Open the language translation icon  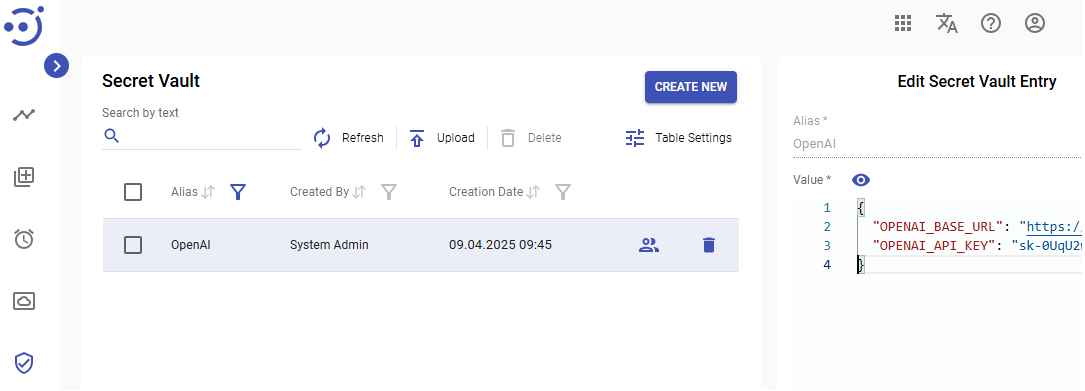(947, 24)
